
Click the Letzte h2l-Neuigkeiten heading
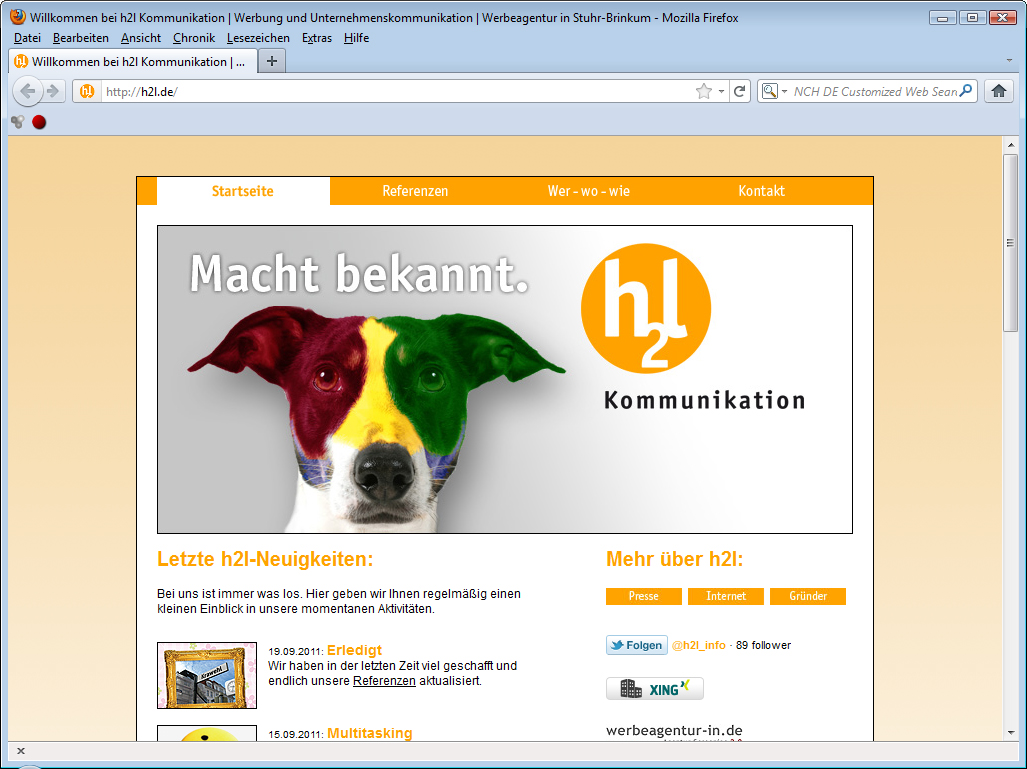[265, 559]
